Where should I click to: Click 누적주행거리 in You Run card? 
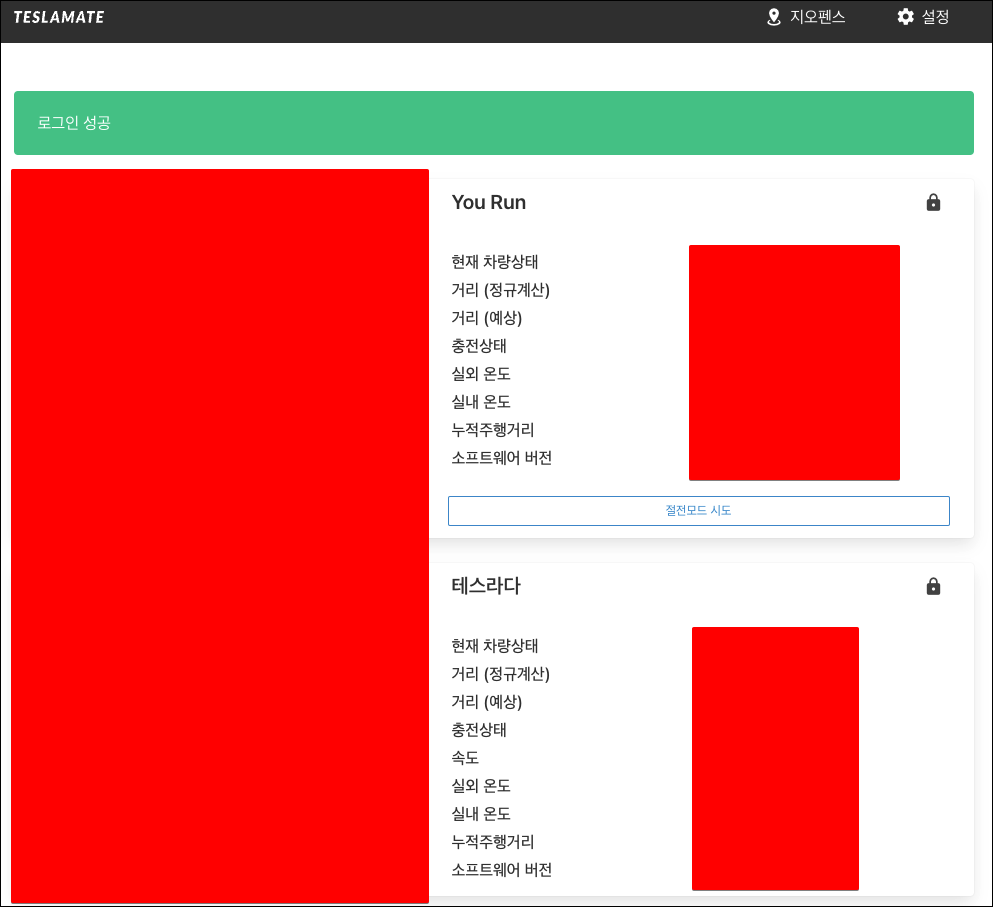click(493, 430)
